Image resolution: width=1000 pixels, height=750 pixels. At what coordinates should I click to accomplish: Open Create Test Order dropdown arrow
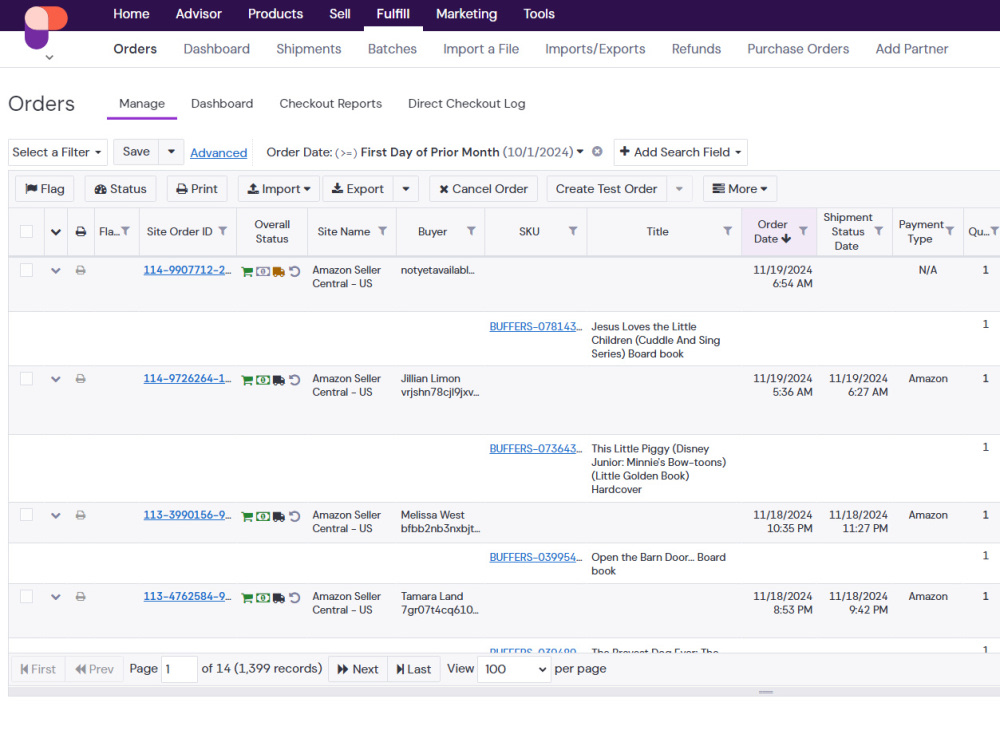679,189
